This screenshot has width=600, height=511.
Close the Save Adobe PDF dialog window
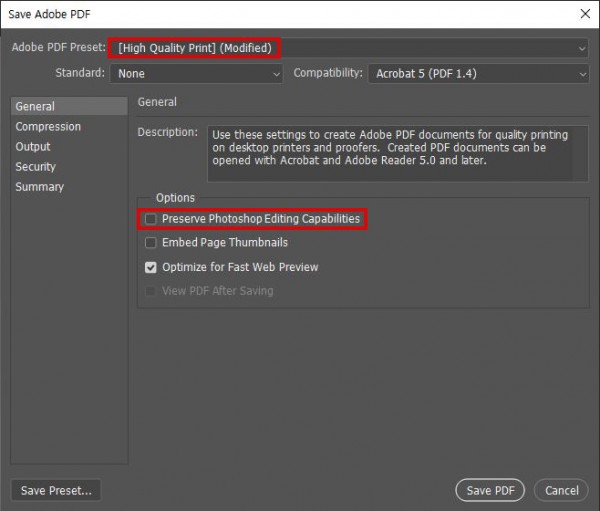click(x=585, y=14)
